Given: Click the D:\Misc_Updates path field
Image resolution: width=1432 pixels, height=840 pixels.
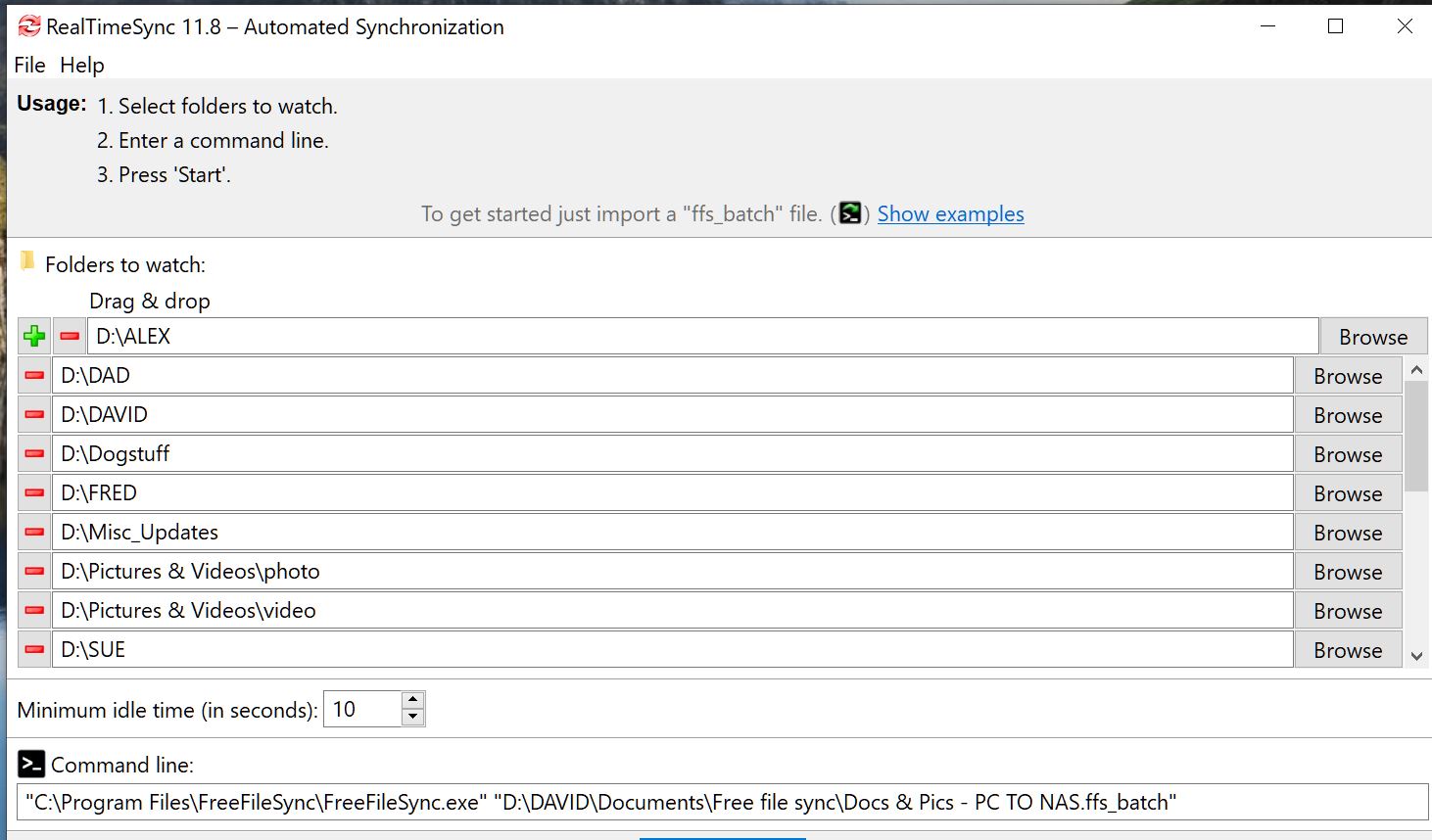Looking at the screenshot, I should [672, 533].
